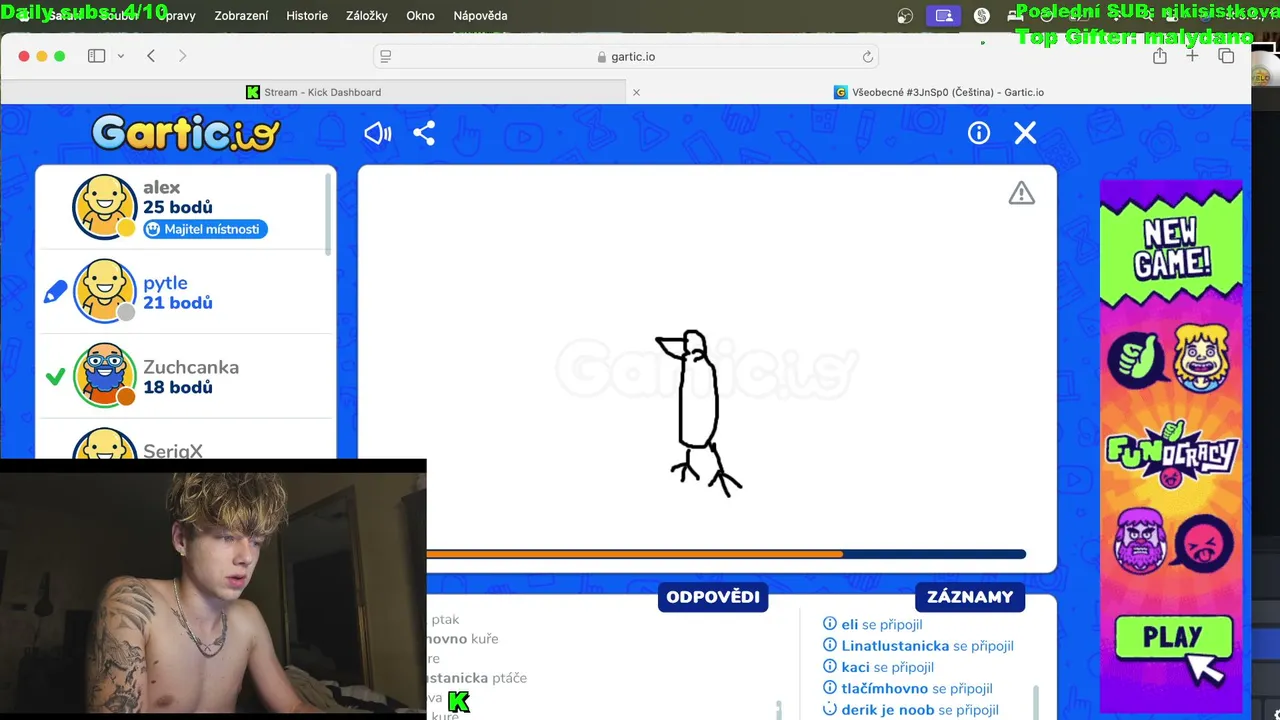This screenshot has height=720, width=1280.
Task: Click the ZÁZNAMY panel header
Action: 970,597
